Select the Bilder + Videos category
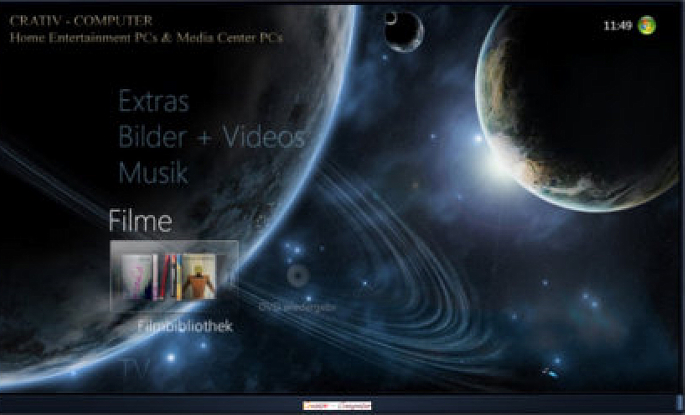700x415 pixels. 212,137
